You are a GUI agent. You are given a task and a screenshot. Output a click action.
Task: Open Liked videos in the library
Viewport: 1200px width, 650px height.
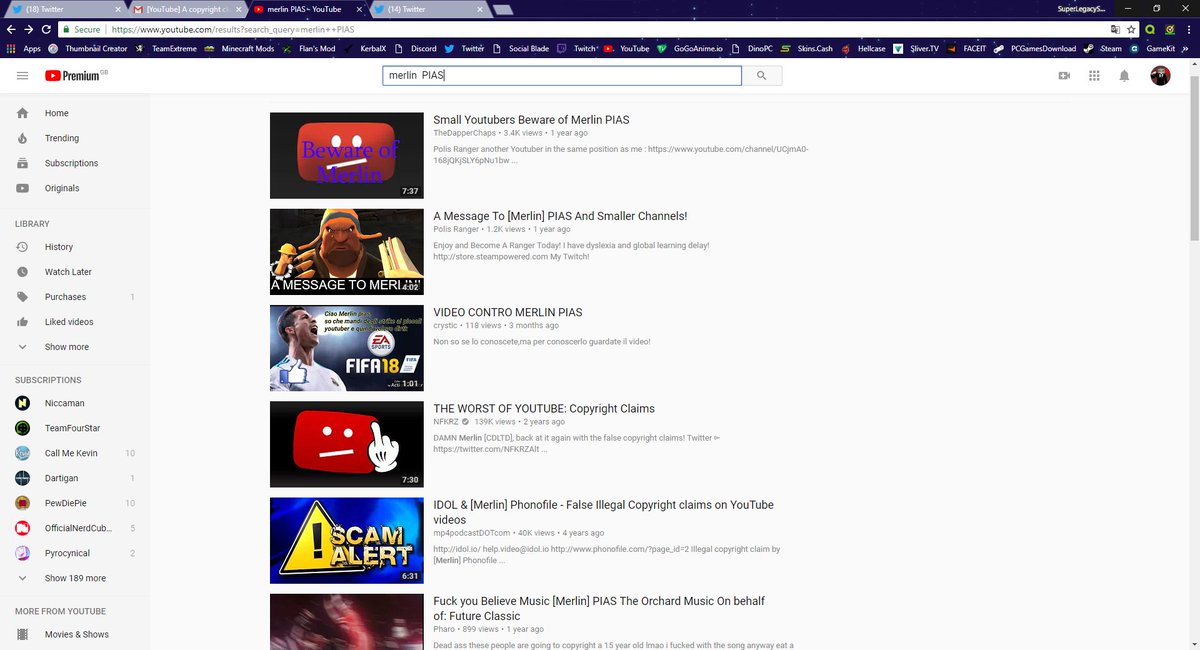point(75,322)
